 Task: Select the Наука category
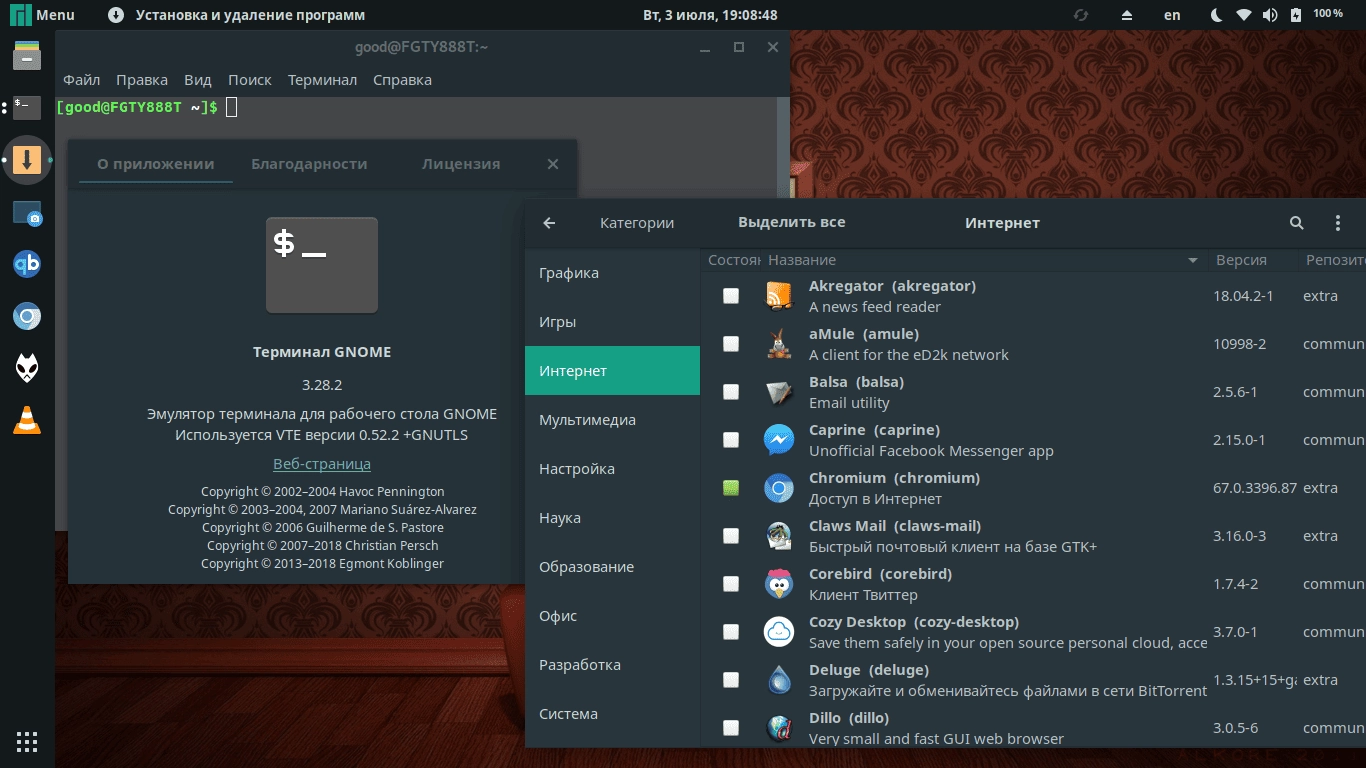coord(612,518)
